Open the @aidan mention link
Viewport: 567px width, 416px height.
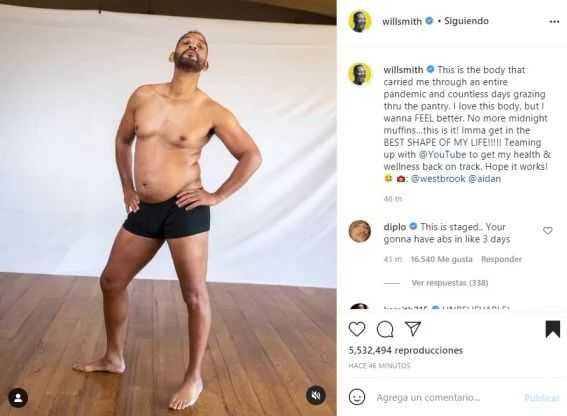point(485,179)
